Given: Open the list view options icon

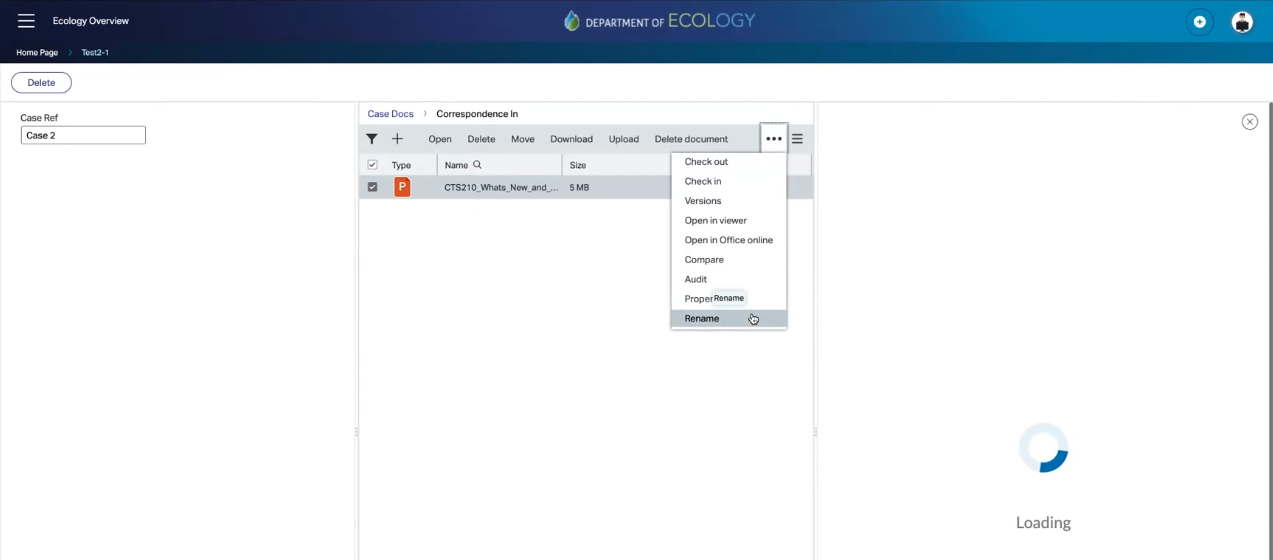Looking at the screenshot, I should coord(797,139).
